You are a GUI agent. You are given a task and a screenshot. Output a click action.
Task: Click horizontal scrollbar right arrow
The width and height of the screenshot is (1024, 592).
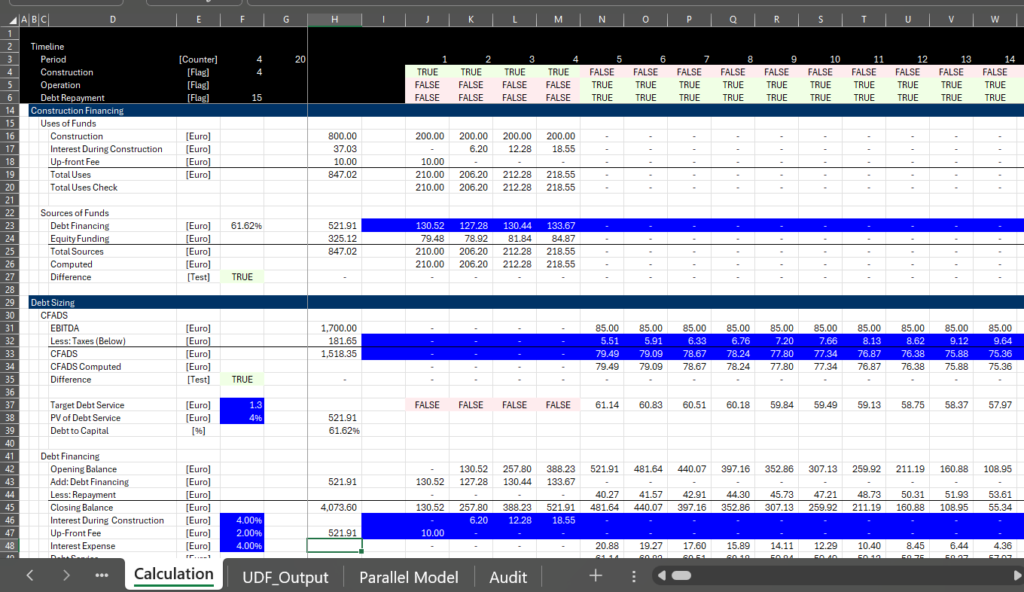coord(1016,576)
